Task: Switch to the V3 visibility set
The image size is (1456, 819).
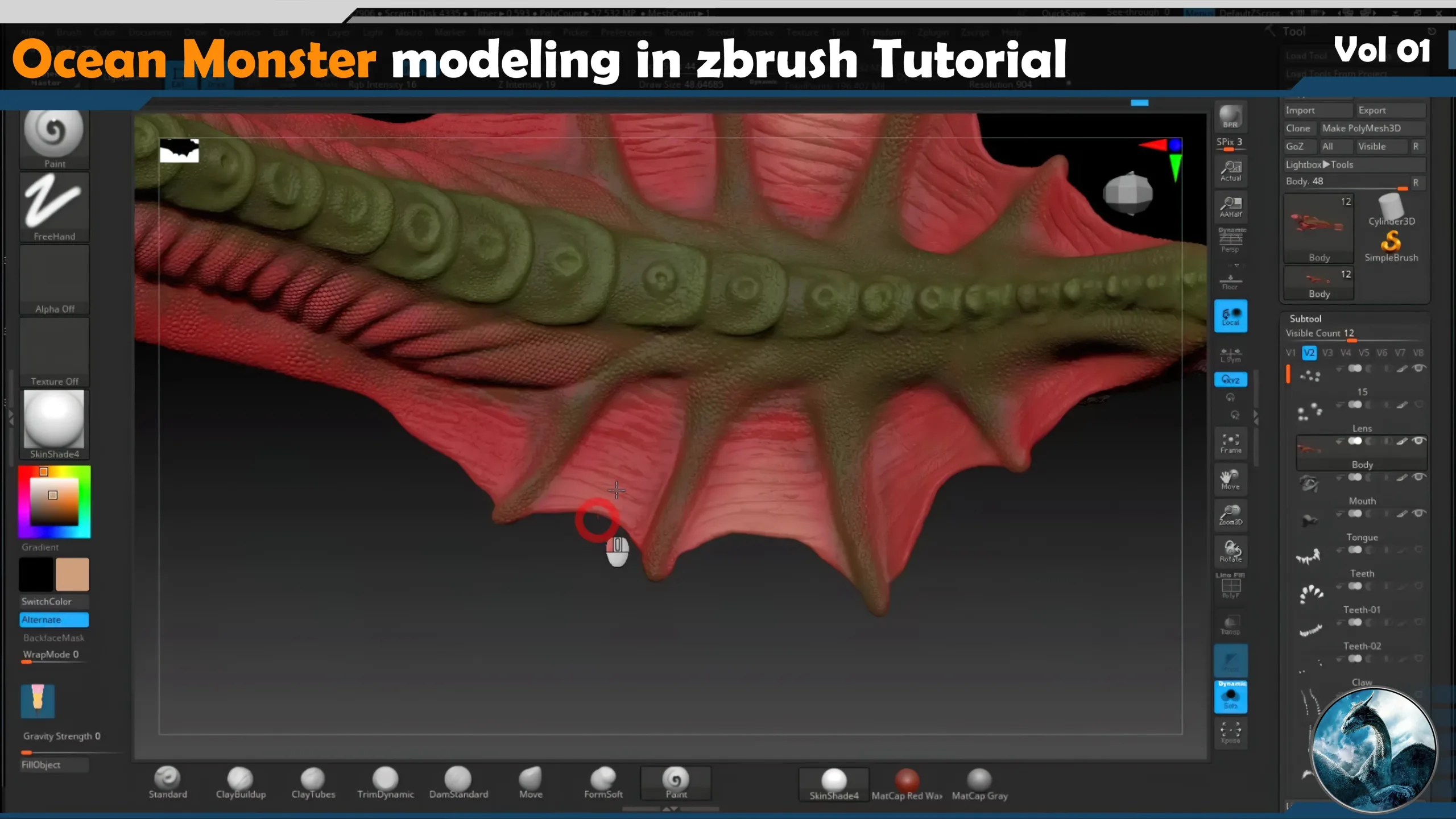Action: 1327,353
